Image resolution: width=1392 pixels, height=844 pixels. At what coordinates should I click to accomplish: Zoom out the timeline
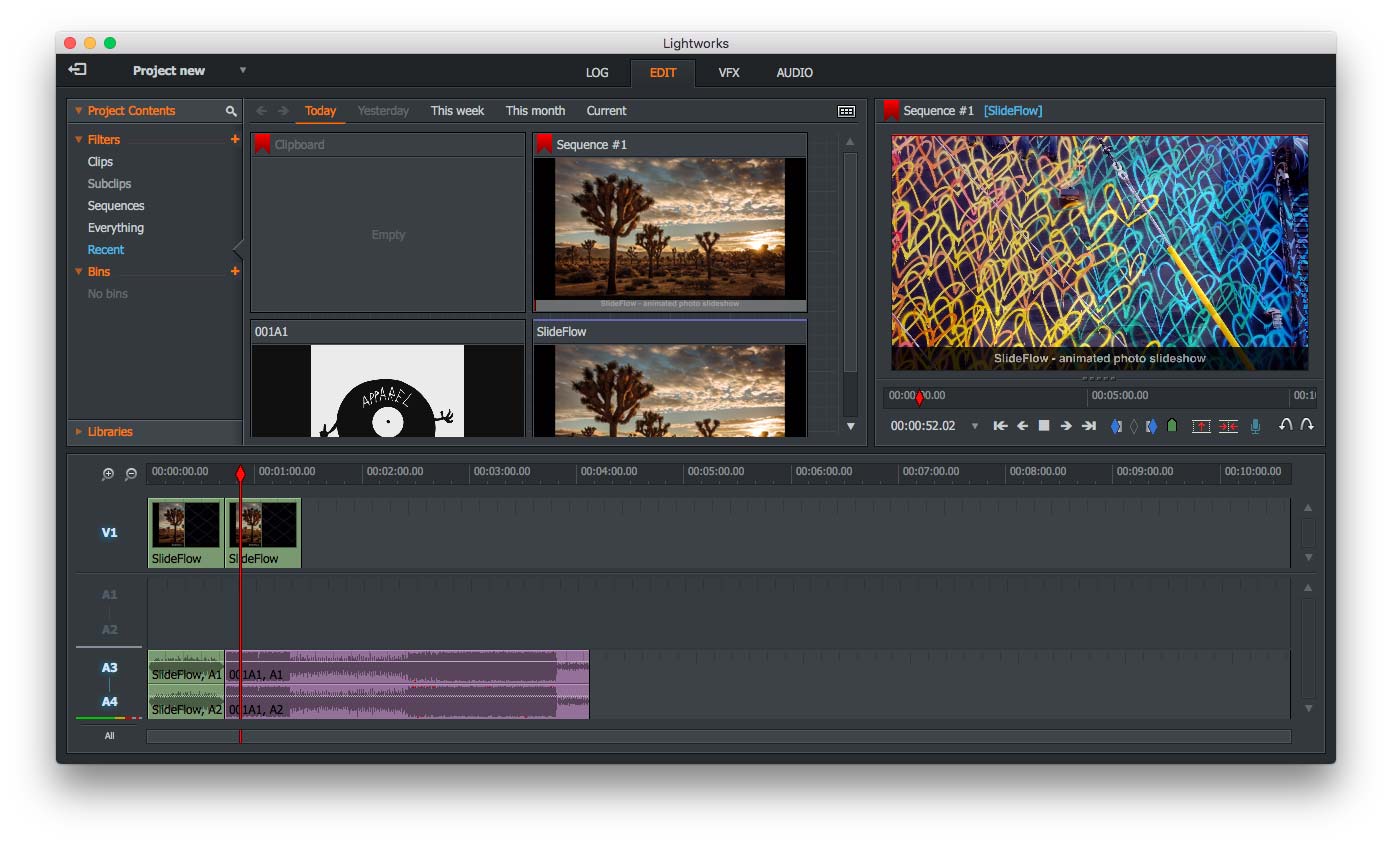point(130,474)
